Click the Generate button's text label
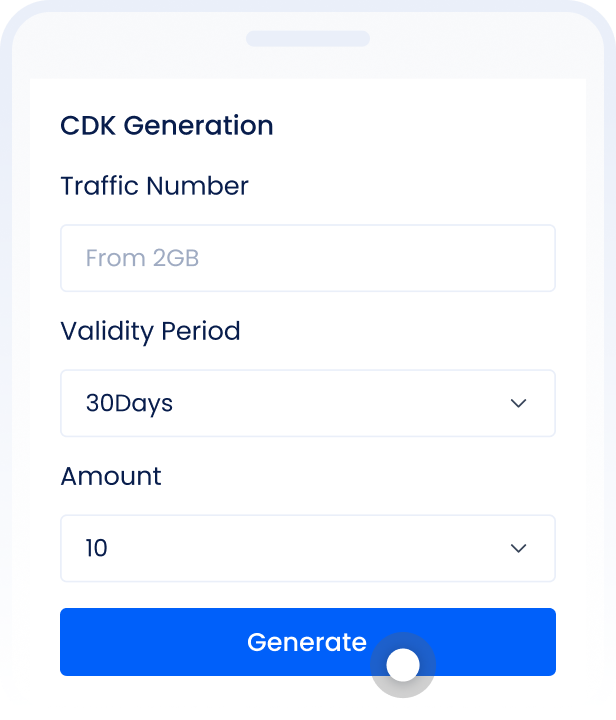This screenshot has width=616, height=720. [306, 642]
